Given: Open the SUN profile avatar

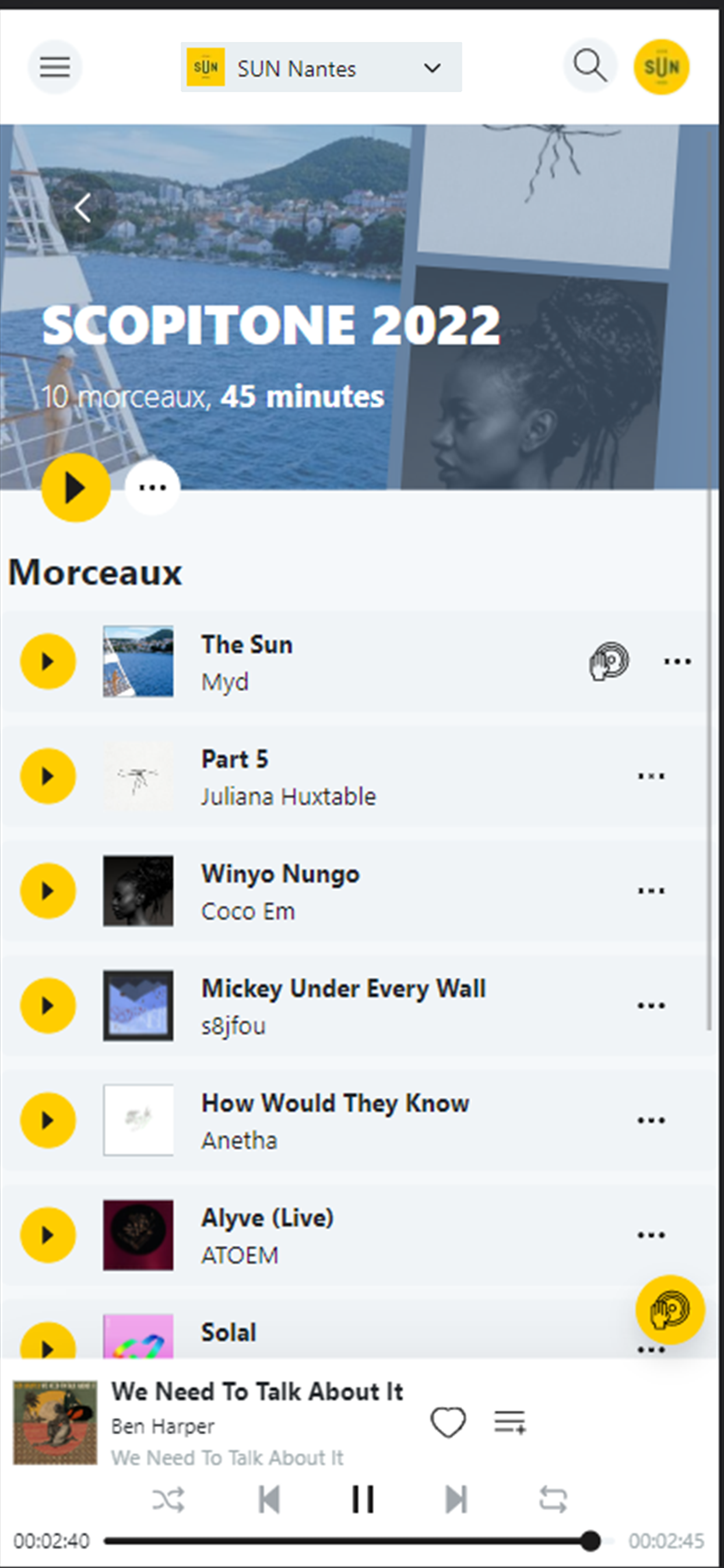Looking at the screenshot, I should click(x=661, y=67).
